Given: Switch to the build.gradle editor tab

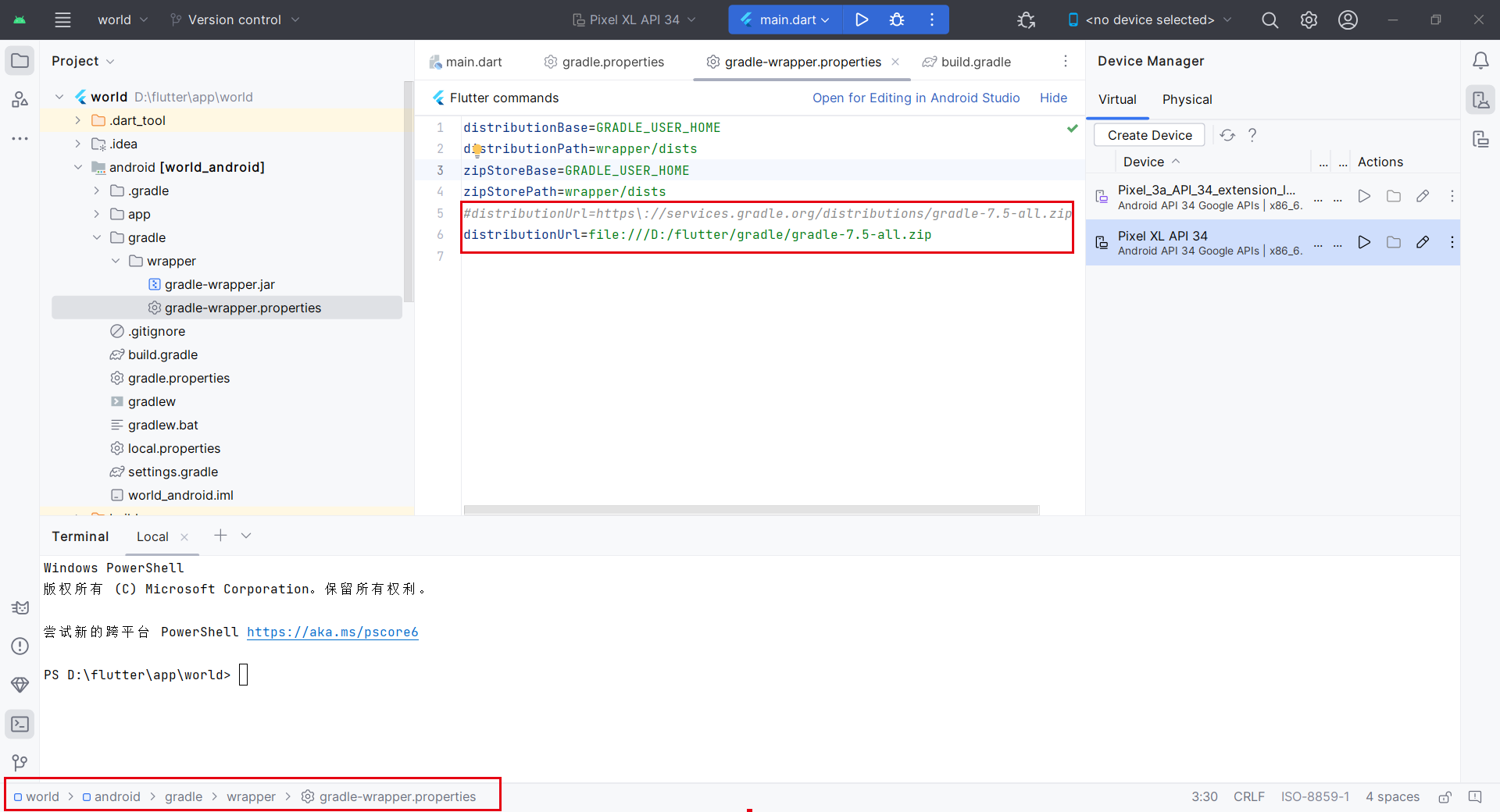Looking at the screenshot, I should (x=966, y=62).
